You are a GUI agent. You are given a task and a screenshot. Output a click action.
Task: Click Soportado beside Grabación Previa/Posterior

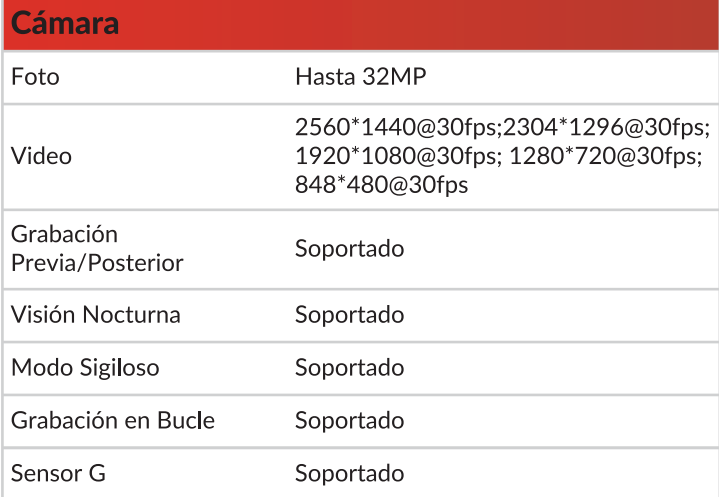point(349,248)
